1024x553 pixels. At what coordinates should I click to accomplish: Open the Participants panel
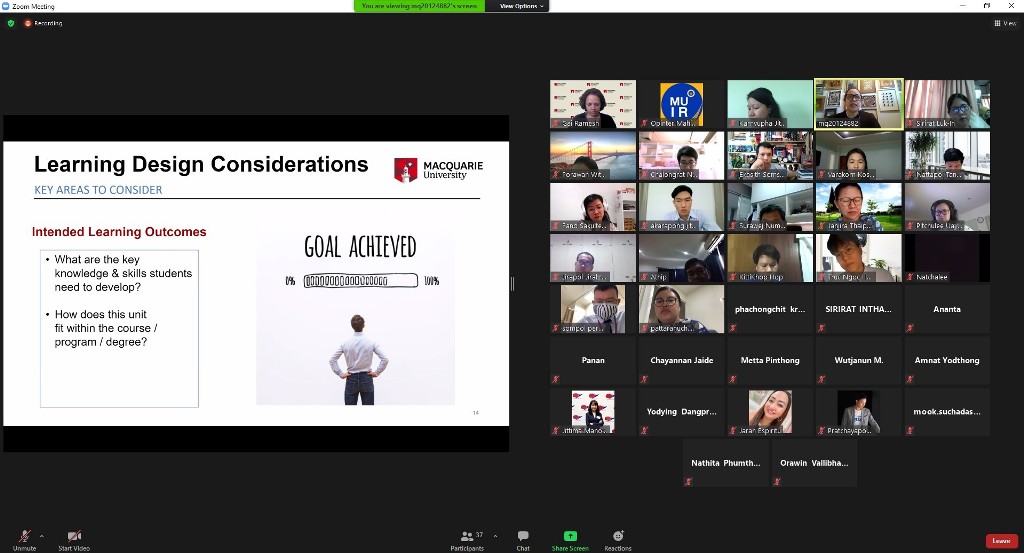[466, 539]
